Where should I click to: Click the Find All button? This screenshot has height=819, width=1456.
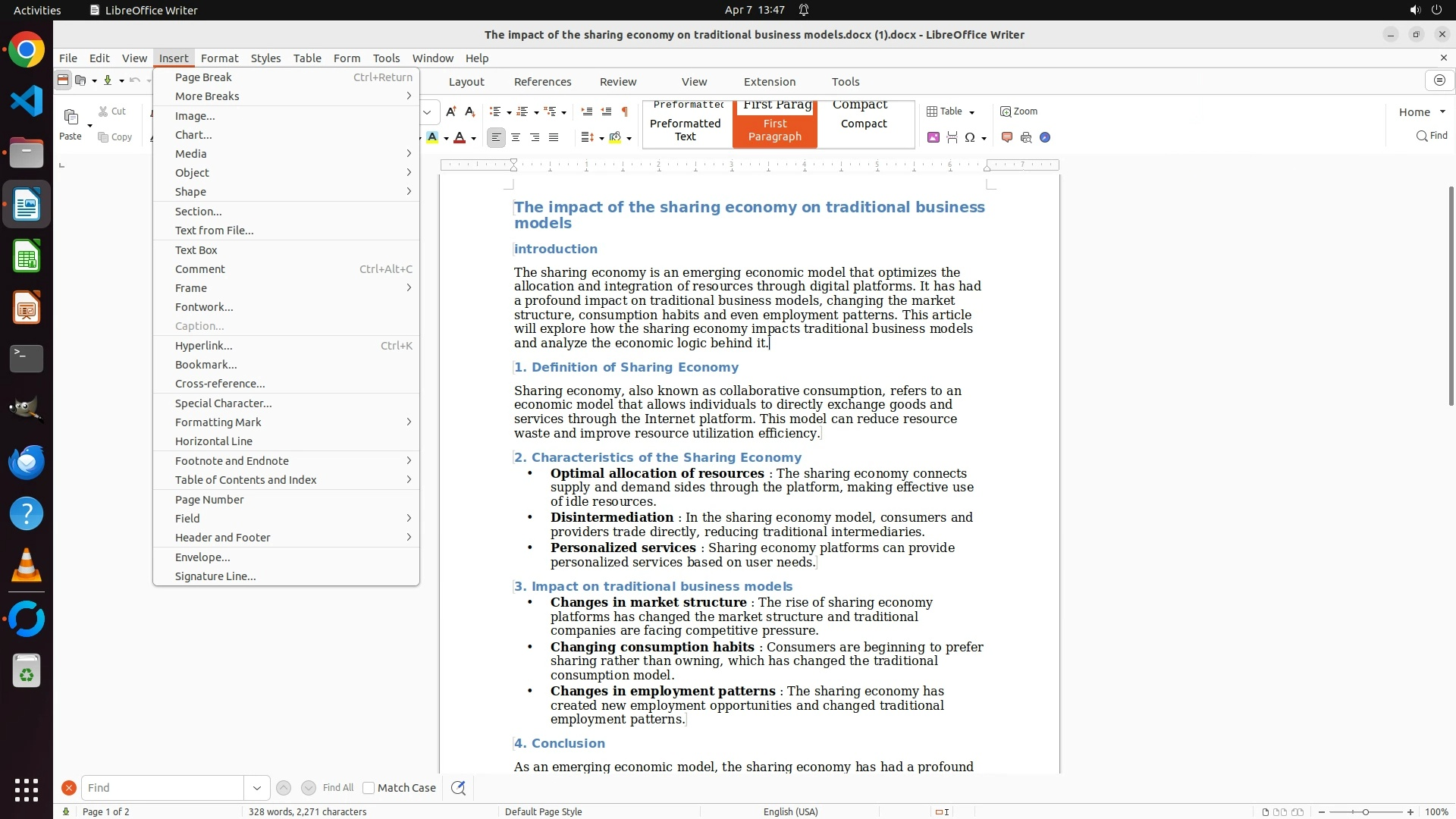point(337,788)
